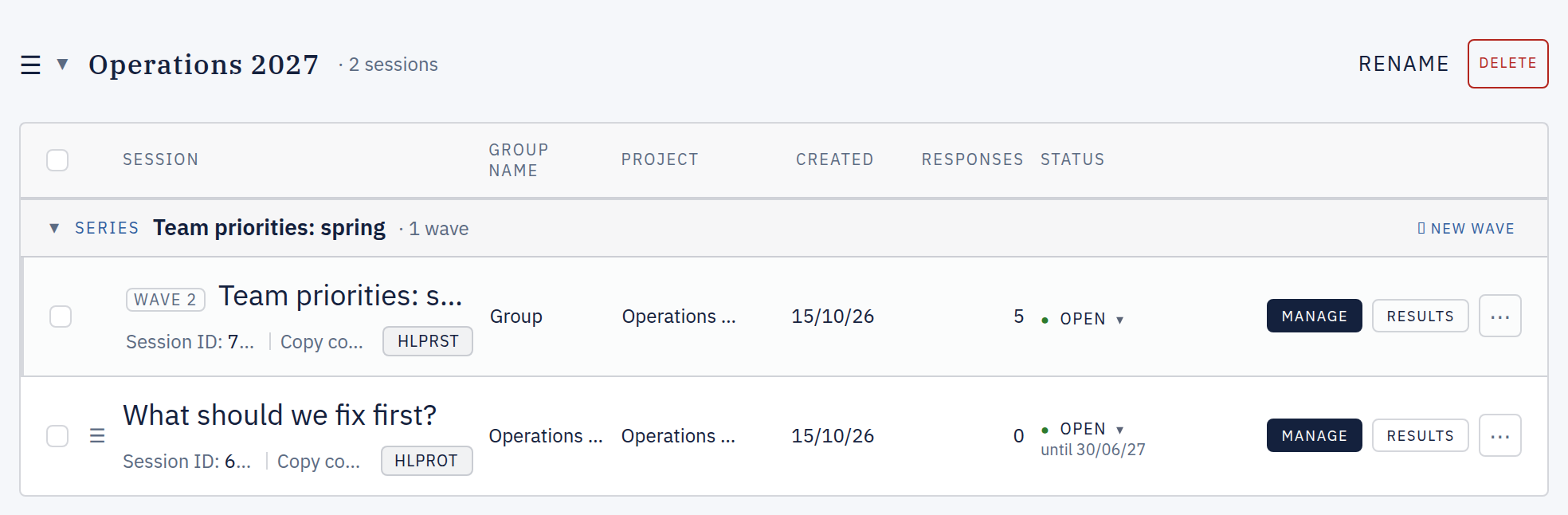The height and width of the screenshot is (515, 1568).
Task: Open the Team priorities: s... session title
Action: coord(340,296)
